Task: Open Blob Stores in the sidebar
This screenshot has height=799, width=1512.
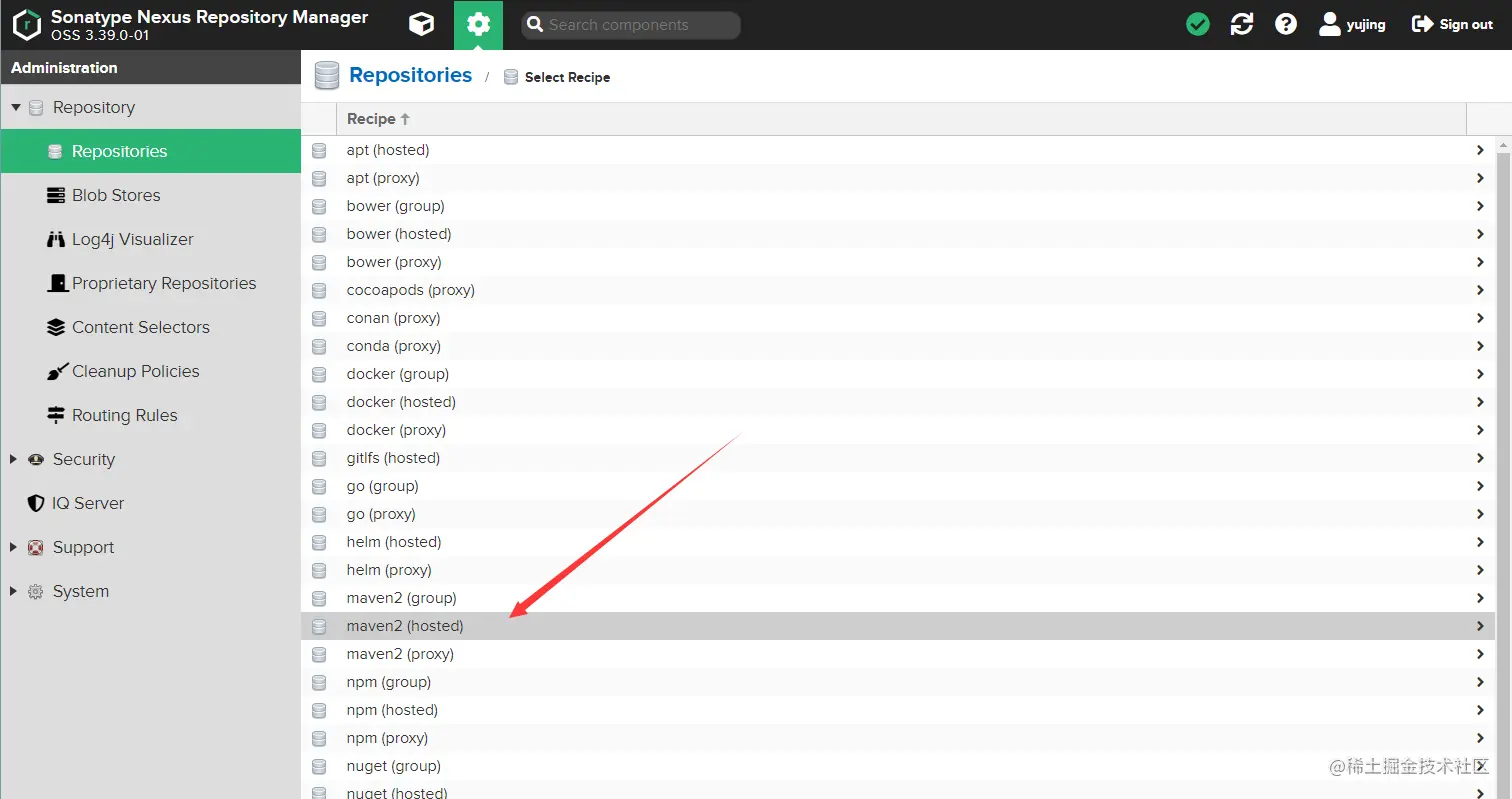Action: click(150, 195)
